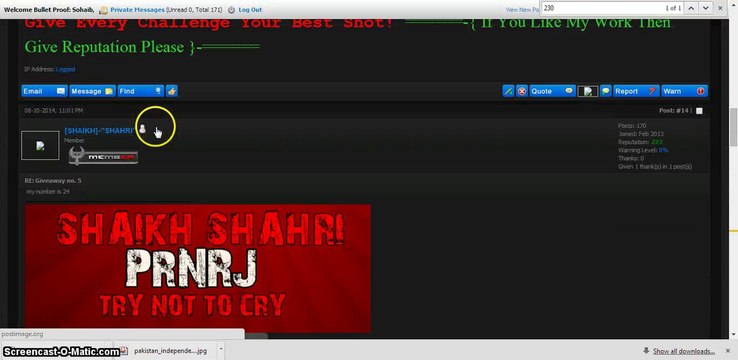Click the broken avatar image
The width and height of the screenshot is (738, 360).
[x=40, y=145]
